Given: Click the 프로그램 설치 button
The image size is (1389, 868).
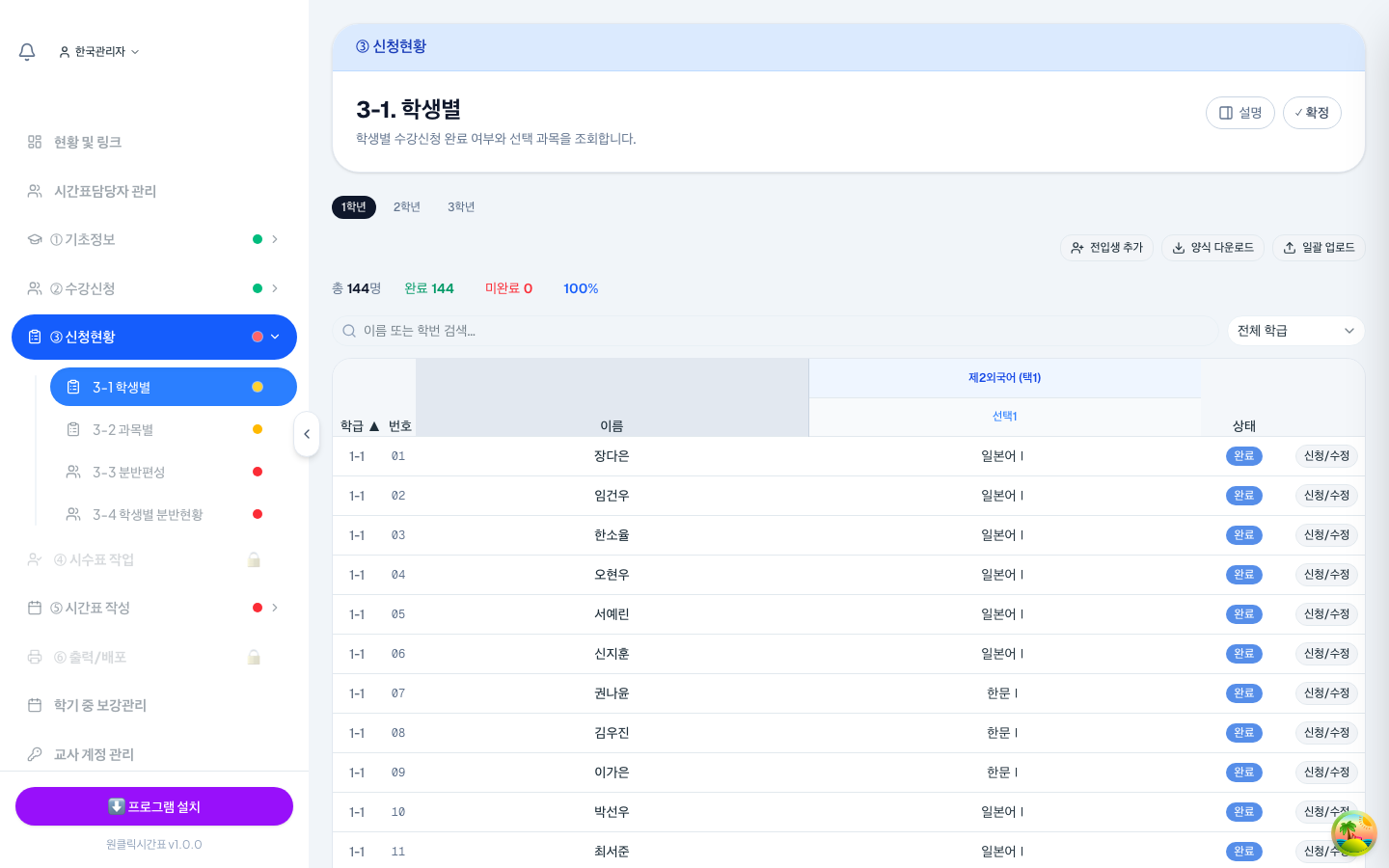Looking at the screenshot, I should coord(154,806).
